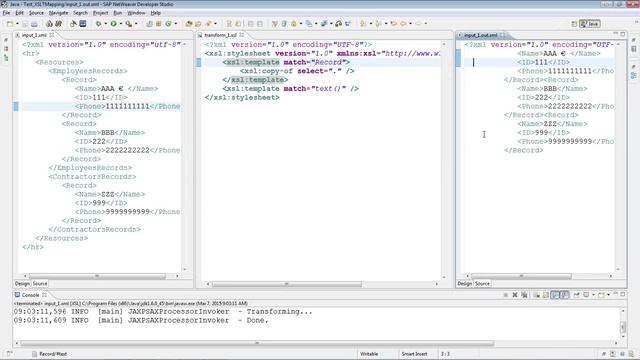This screenshot has height=360, width=640.
Task: Click Smart Insert status bar entry
Action: 414,354
